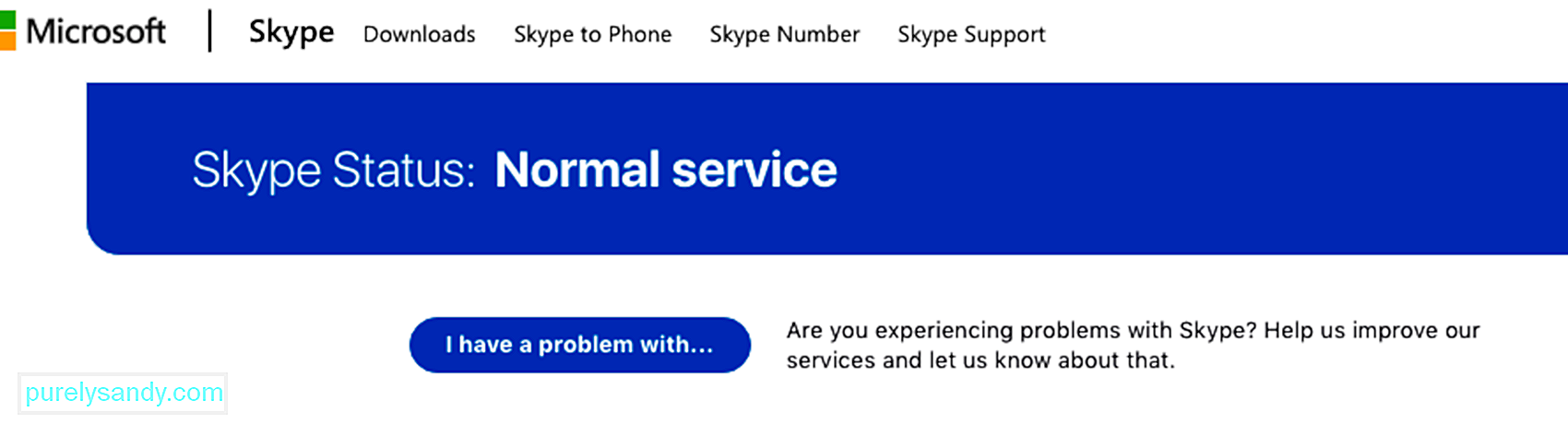This screenshot has height=424, width=1568.
Task: Select Skype to Phone in navigation
Action: click(x=593, y=35)
